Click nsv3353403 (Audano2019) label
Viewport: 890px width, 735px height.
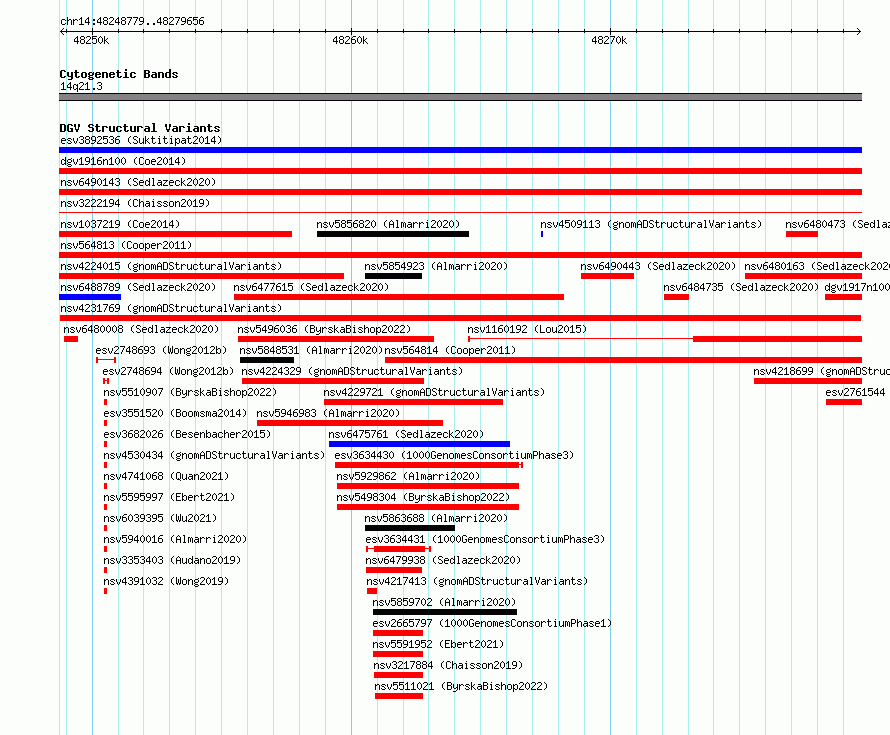pyautogui.click(x=172, y=560)
